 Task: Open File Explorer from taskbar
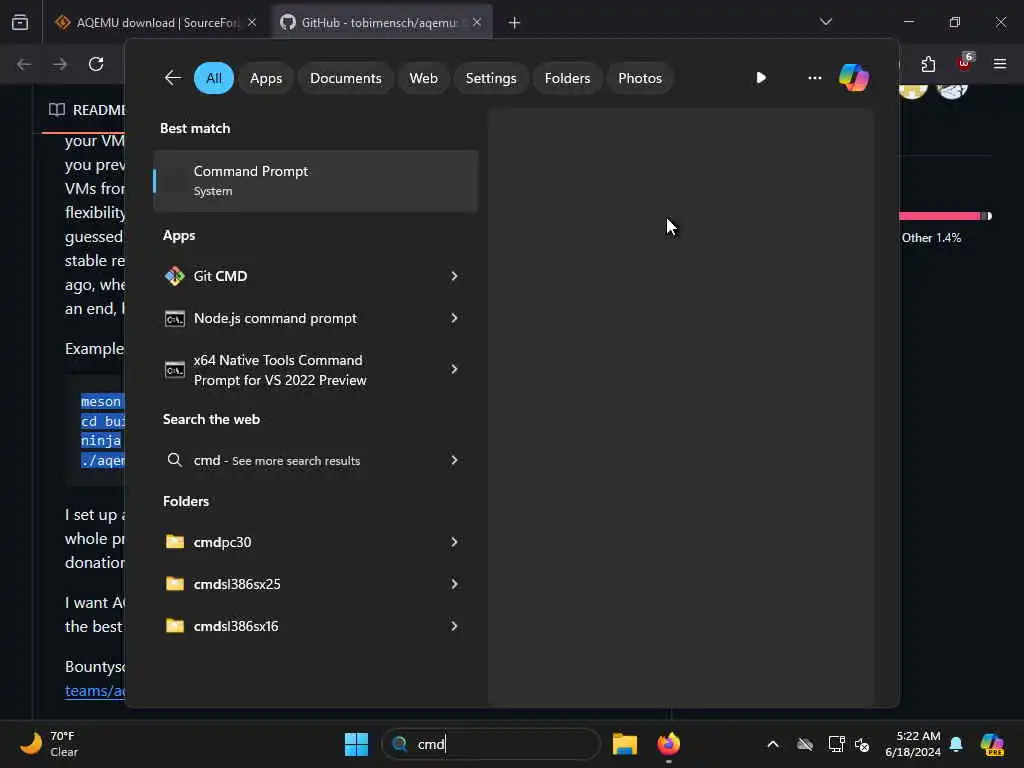click(625, 744)
